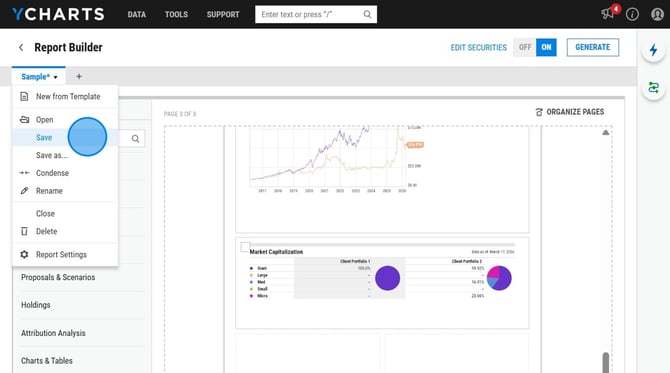Open the user profile icon

tap(657, 14)
